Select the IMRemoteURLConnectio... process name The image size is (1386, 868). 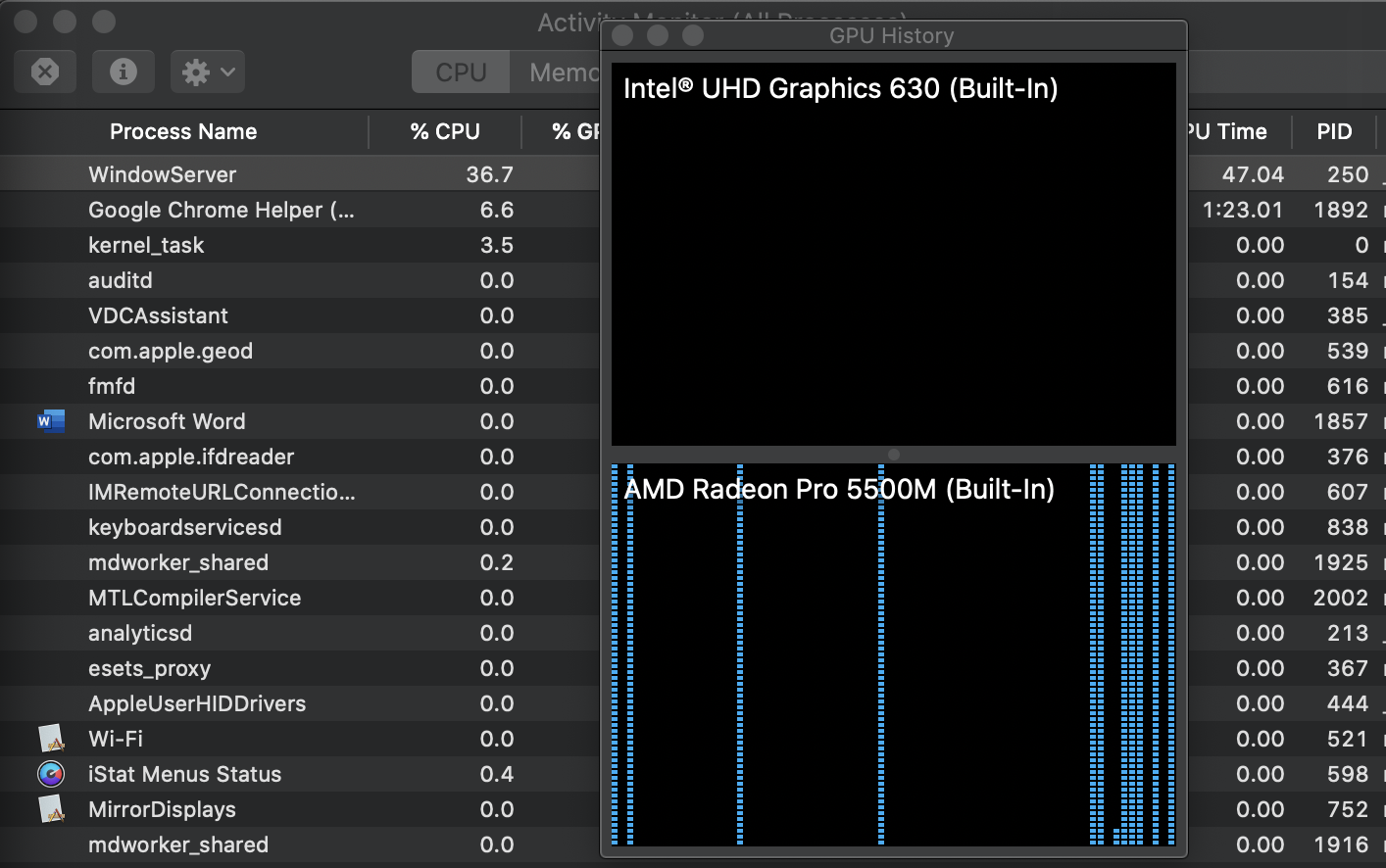coord(222,492)
